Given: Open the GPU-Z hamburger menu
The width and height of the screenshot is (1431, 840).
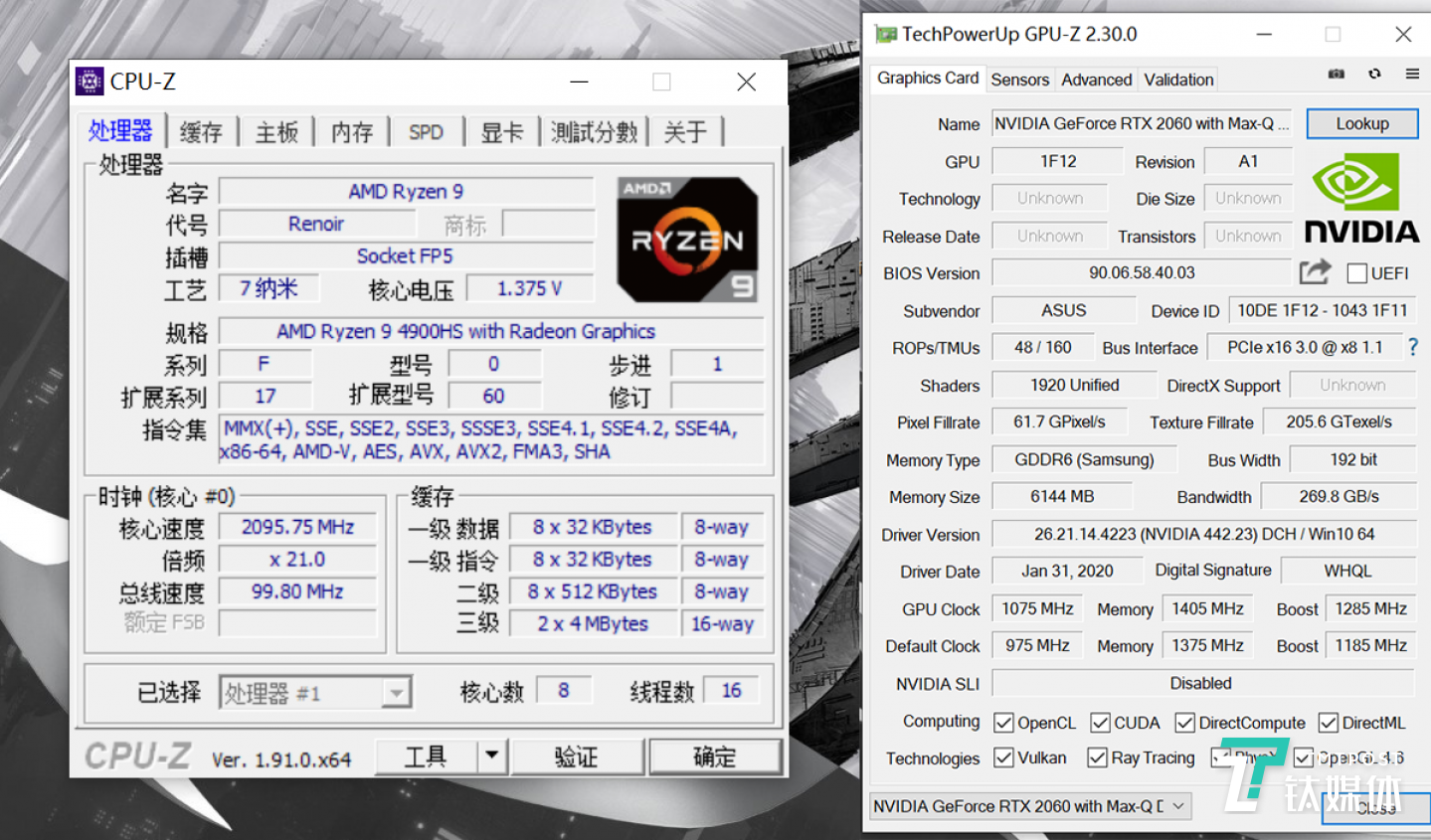Looking at the screenshot, I should [1412, 75].
